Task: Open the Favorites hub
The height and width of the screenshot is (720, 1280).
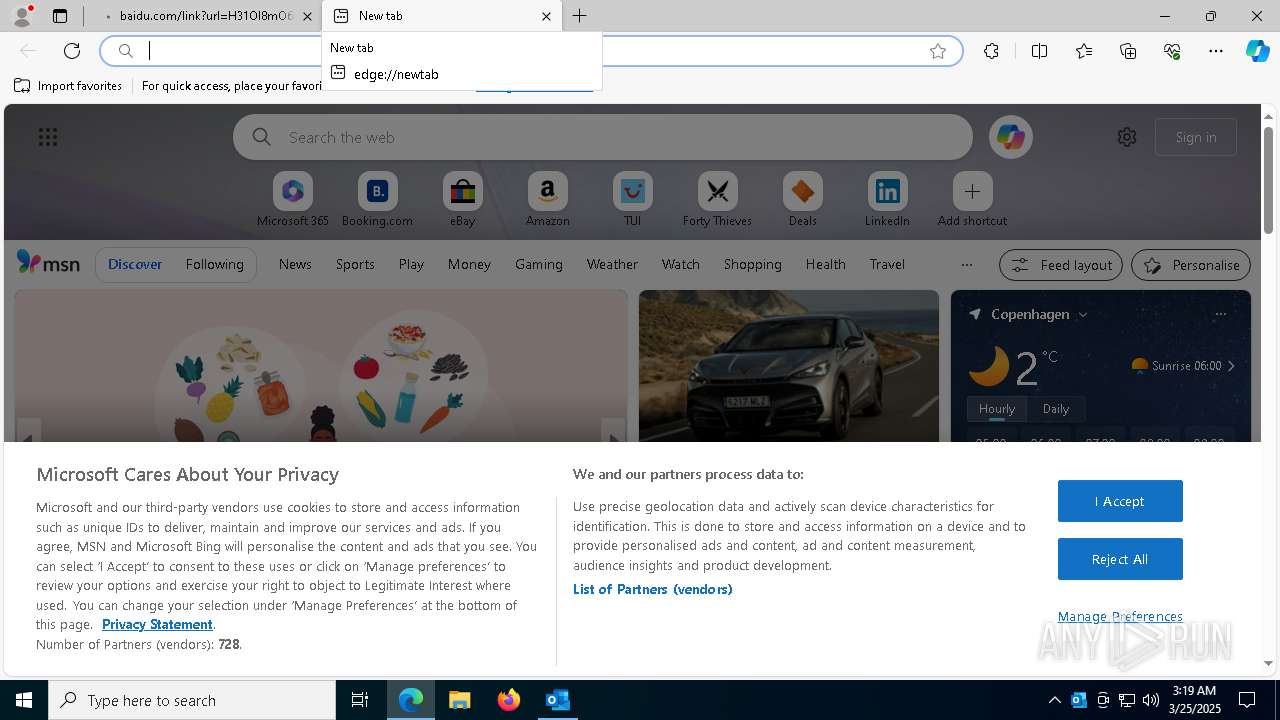Action: [1084, 51]
